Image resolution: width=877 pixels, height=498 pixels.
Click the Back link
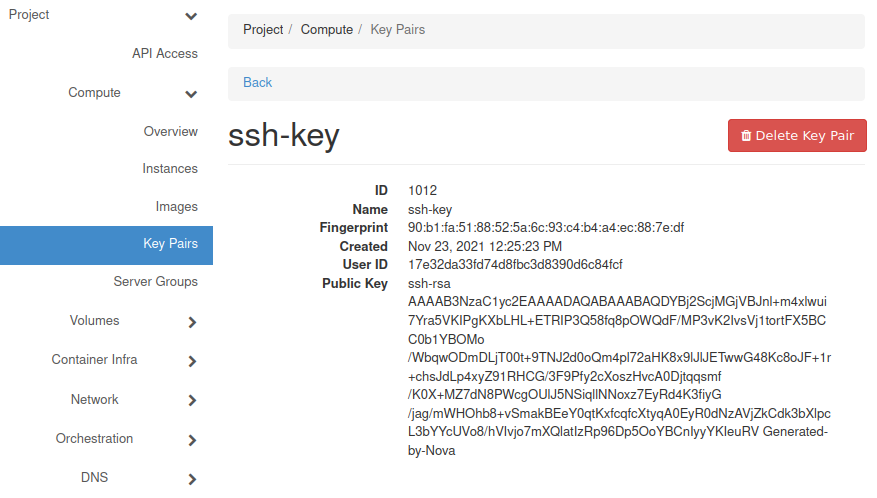pyautogui.click(x=257, y=83)
